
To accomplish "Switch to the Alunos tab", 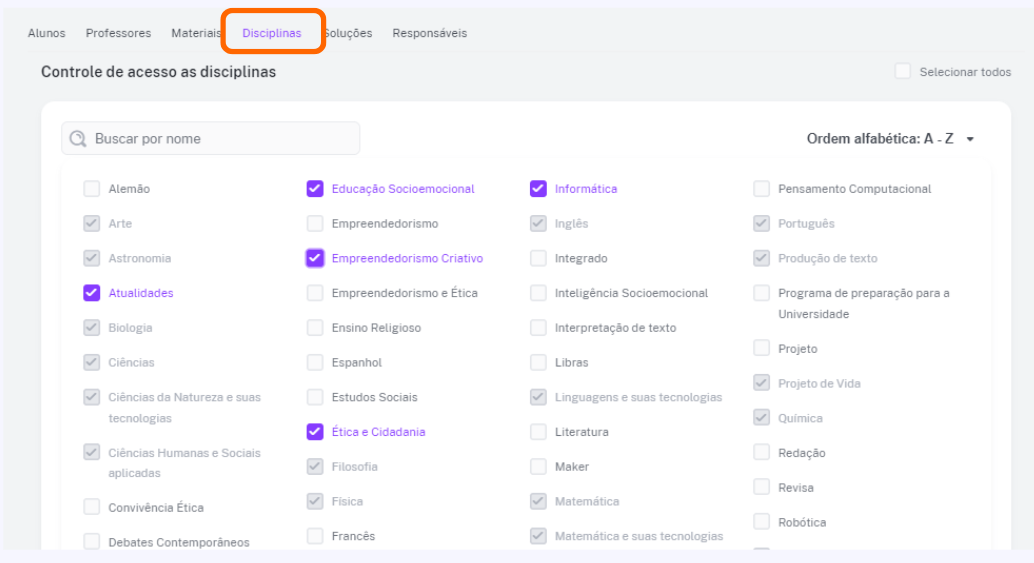I will click(46, 33).
